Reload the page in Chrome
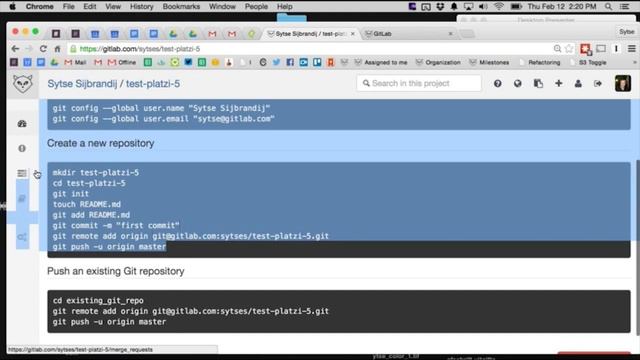 coord(43,49)
